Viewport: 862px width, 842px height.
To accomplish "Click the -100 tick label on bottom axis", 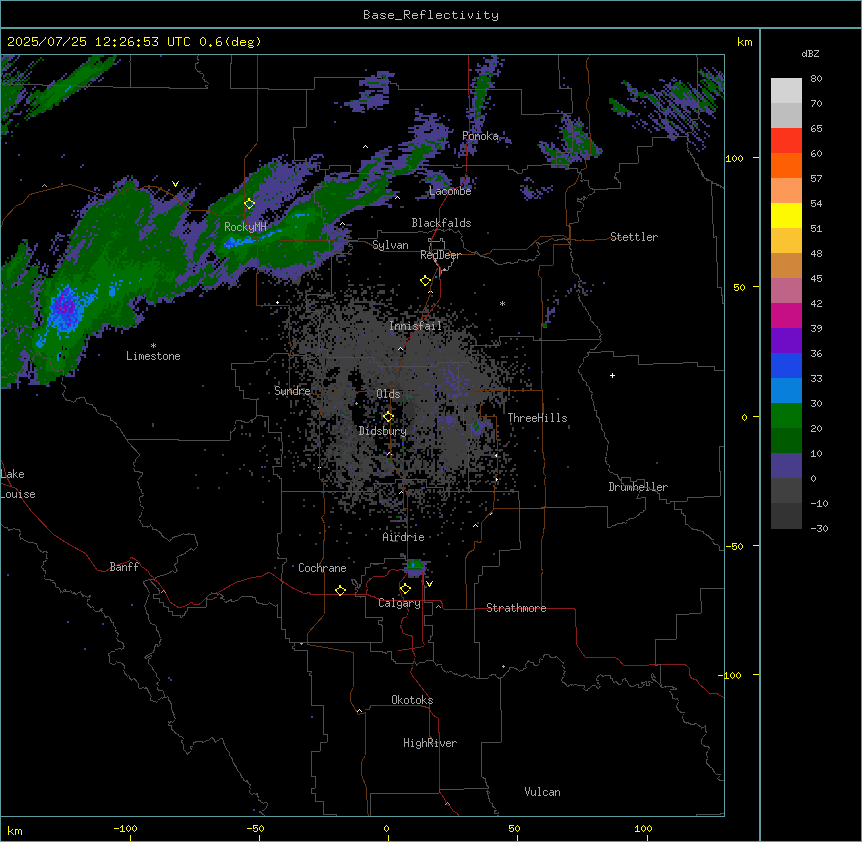I will pos(125,828).
